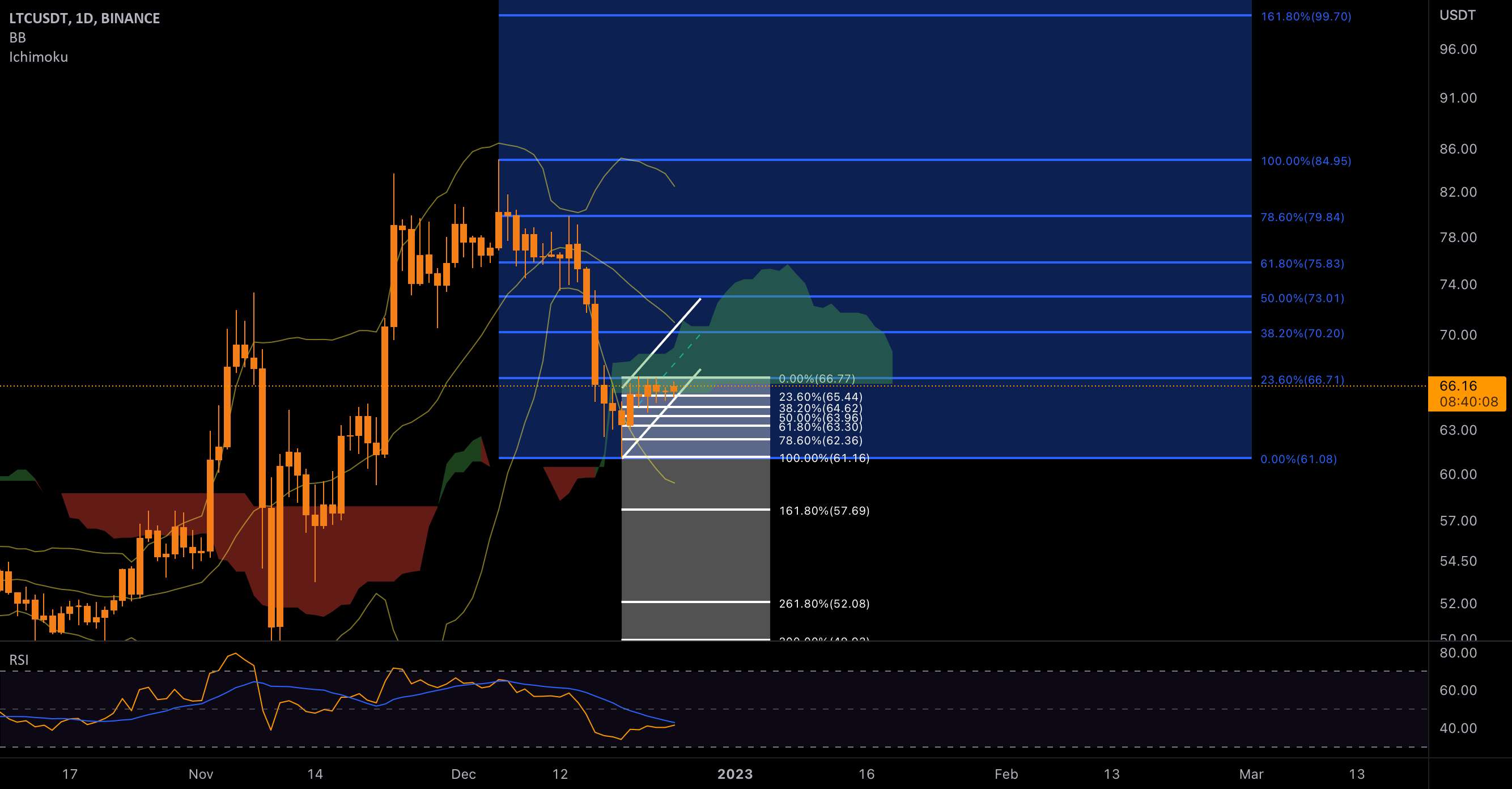
Task: Click the Nov label on time axis
Action: tap(201, 774)
